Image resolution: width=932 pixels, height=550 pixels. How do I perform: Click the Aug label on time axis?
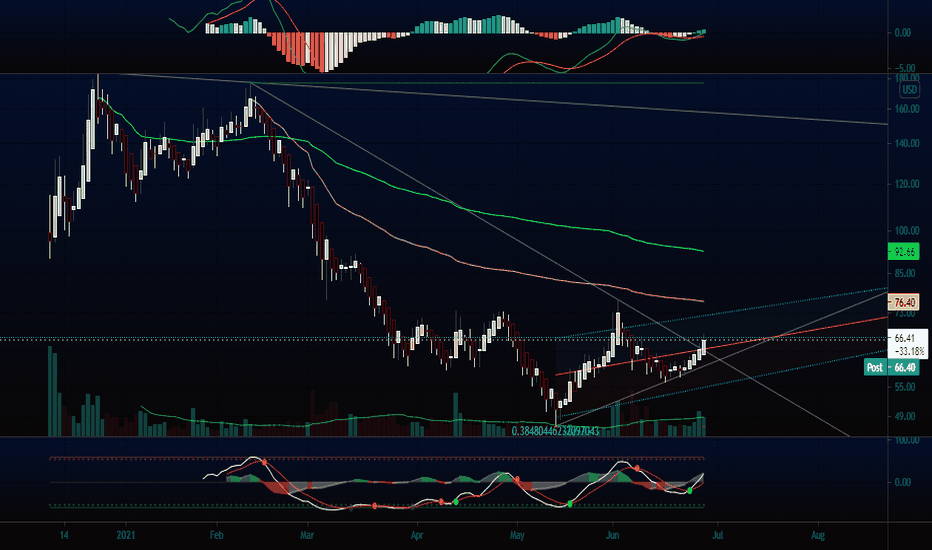(818, 535)
